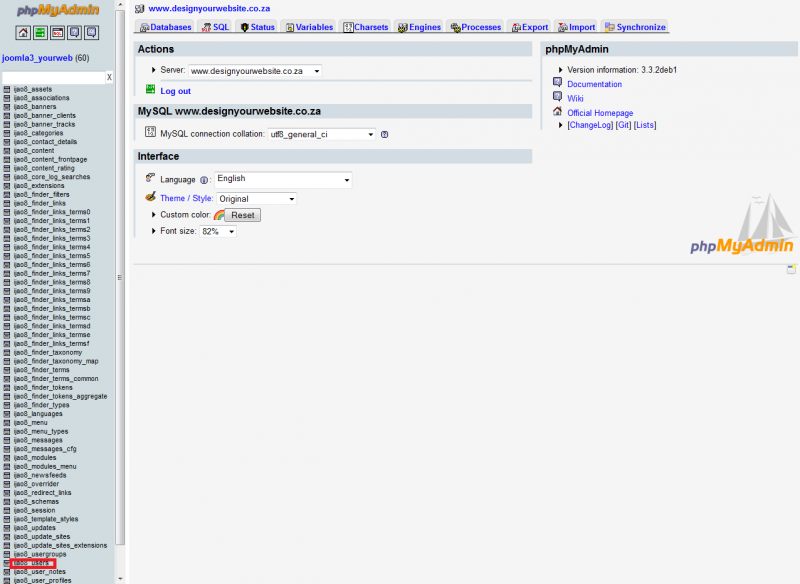The height and width of the screenshot is (584, 800).
Task: Open the rainbow custom color picker icon
Action: (x=219, y=215)
